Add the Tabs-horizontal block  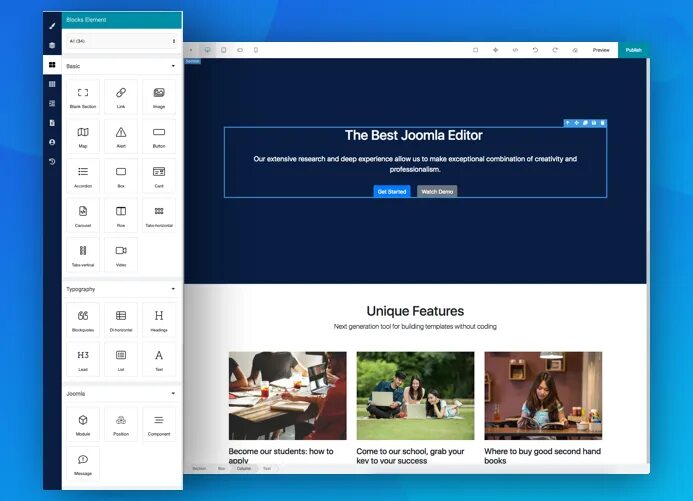click(x=159, y=215)
